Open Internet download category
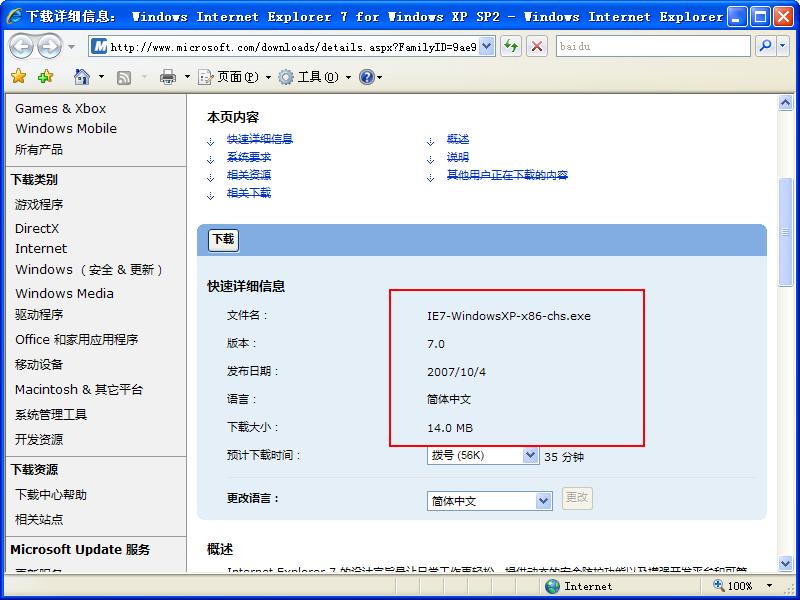800x600 pixels. pos(41,248)
